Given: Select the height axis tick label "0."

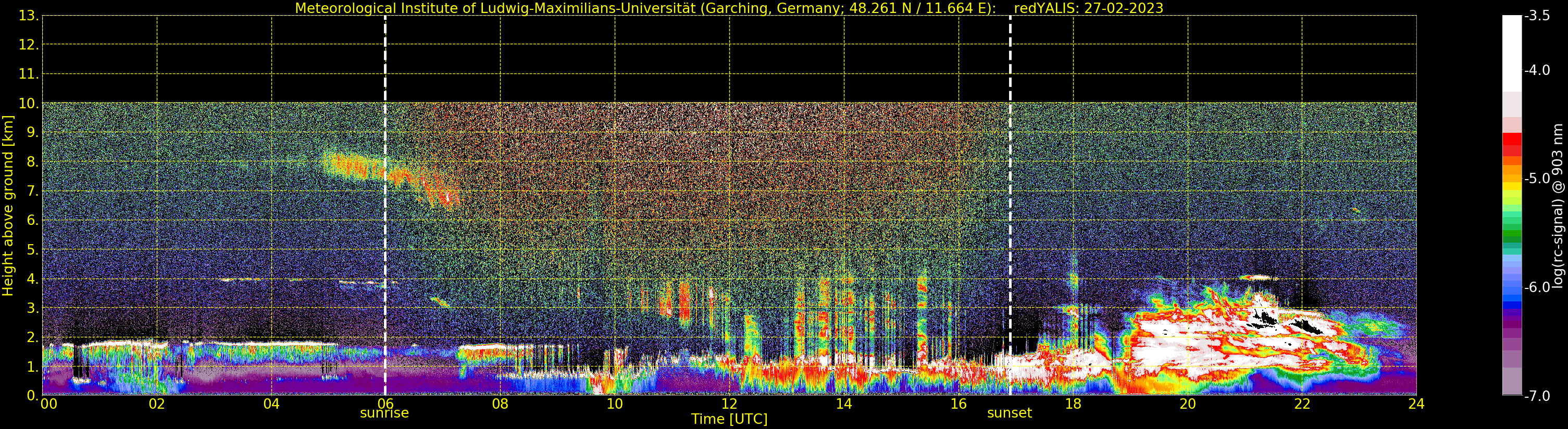Looking at the screenshot, I should tap(33, 396).
